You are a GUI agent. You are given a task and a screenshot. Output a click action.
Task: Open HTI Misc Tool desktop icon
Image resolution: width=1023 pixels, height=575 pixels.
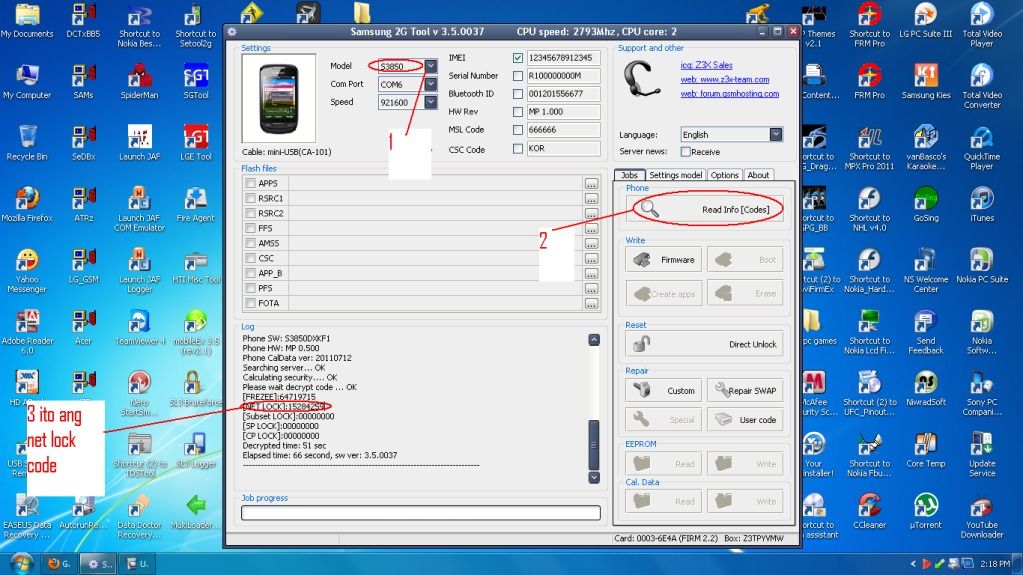[196, 266]
